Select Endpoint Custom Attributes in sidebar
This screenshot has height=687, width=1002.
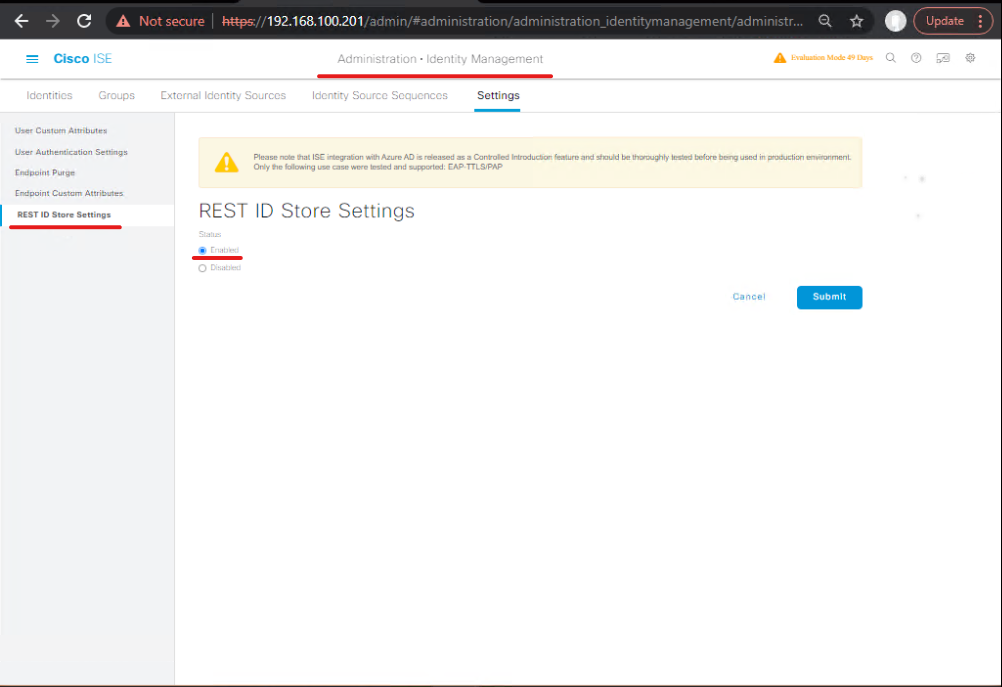click(69, 193)
